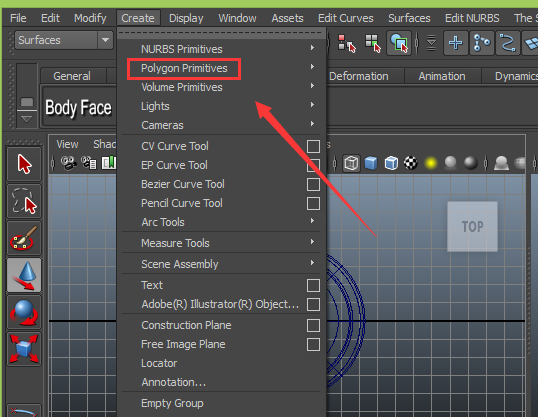The height and width of the screenshot is (417, 538).
Task: Click the bookmarks icon in viewport toolbar
Action: coord(108,163)
